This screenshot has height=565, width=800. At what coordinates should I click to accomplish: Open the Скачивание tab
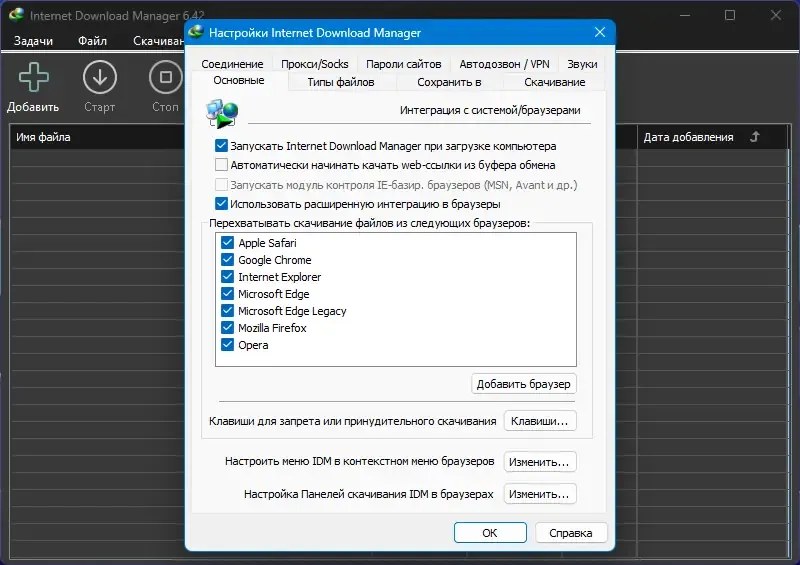click(x=555, y=82)
